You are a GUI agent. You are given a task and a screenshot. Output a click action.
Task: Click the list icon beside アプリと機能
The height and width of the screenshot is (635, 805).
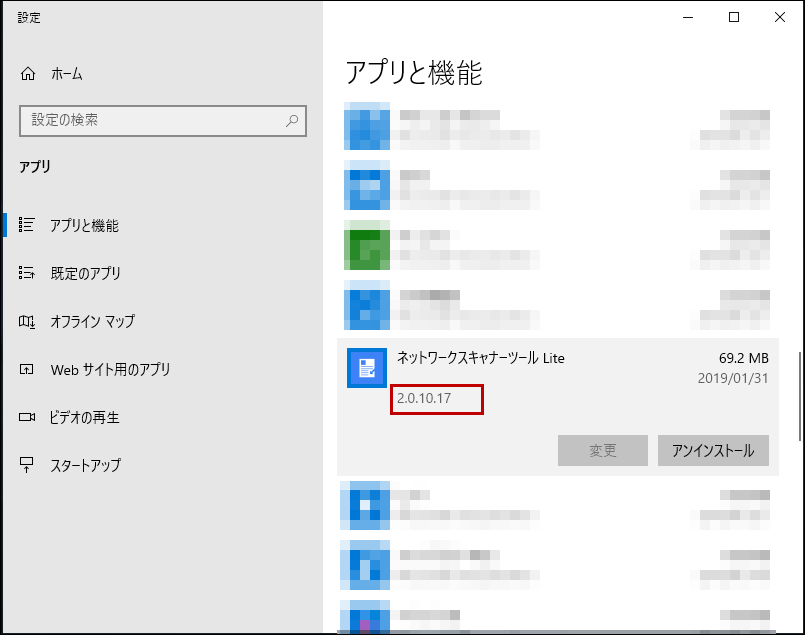coord(27,225)
